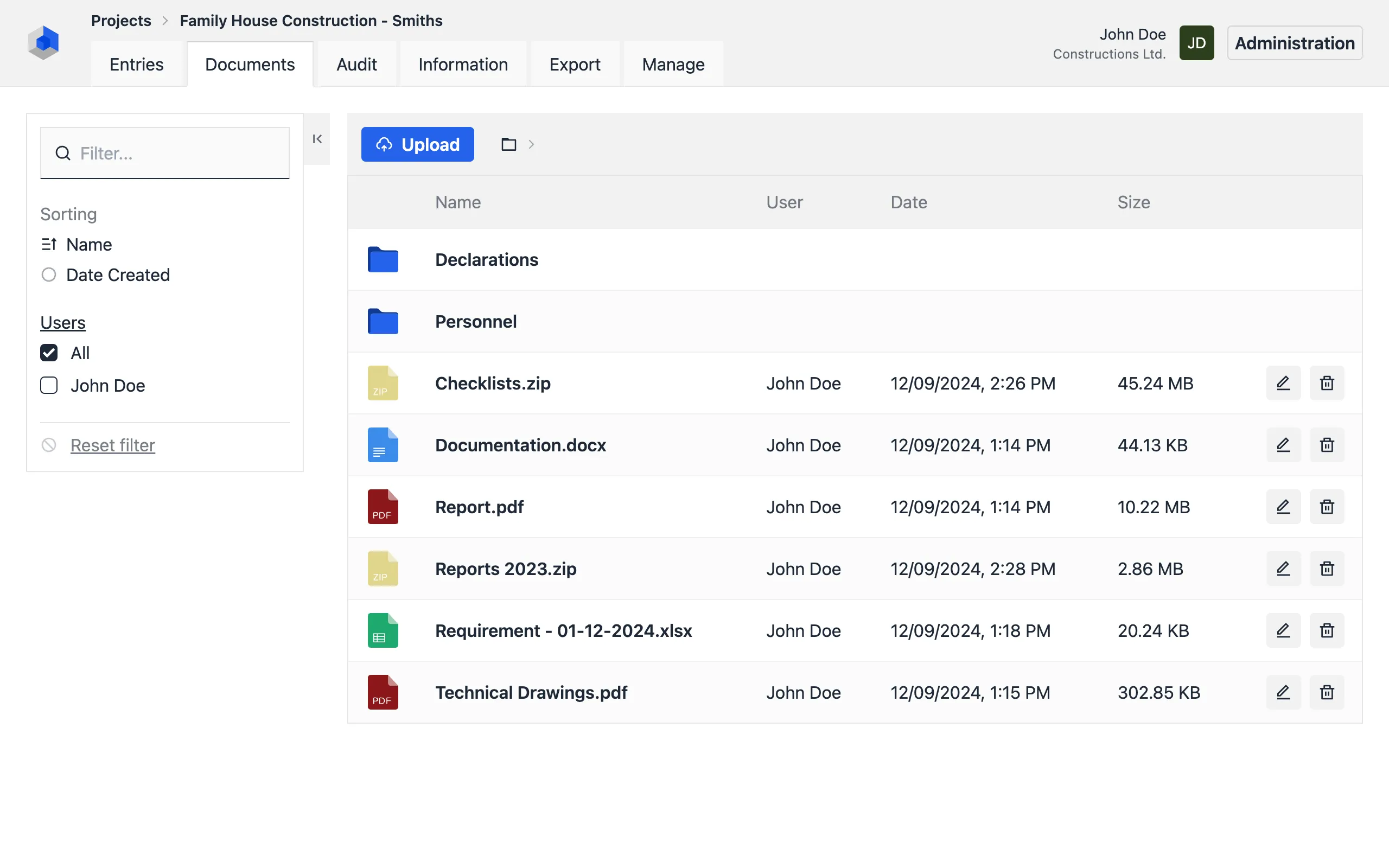This screenshot has height=868, width=1389.
Task: Click the root folder breadcrumb icon
Action: [x=508, y=144]
